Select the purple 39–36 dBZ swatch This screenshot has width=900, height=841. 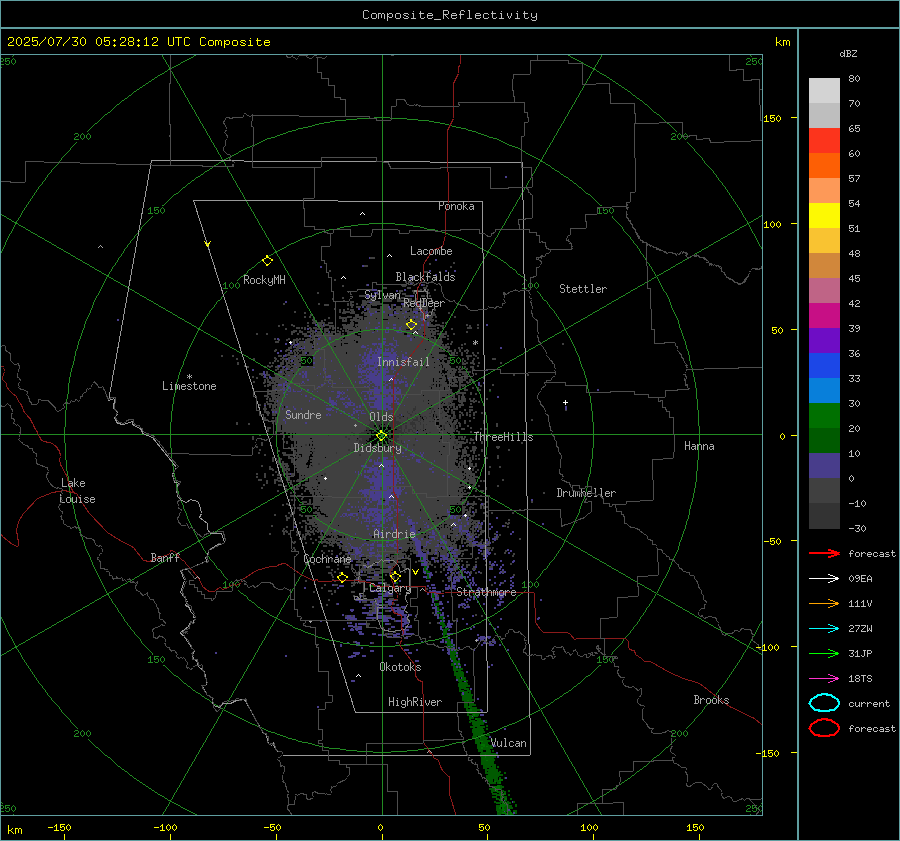(x=824, y=341)
